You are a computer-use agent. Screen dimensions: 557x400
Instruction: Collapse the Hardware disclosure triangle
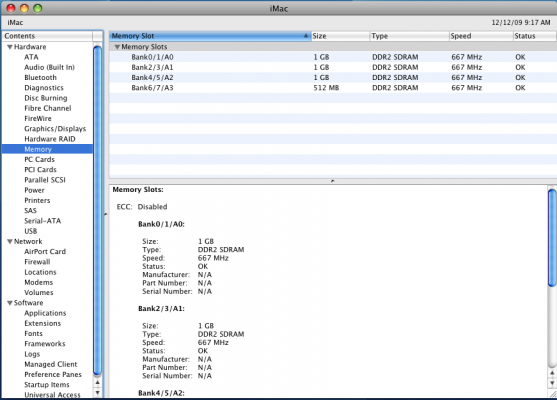pyautogui.click(x=10, y=47)
